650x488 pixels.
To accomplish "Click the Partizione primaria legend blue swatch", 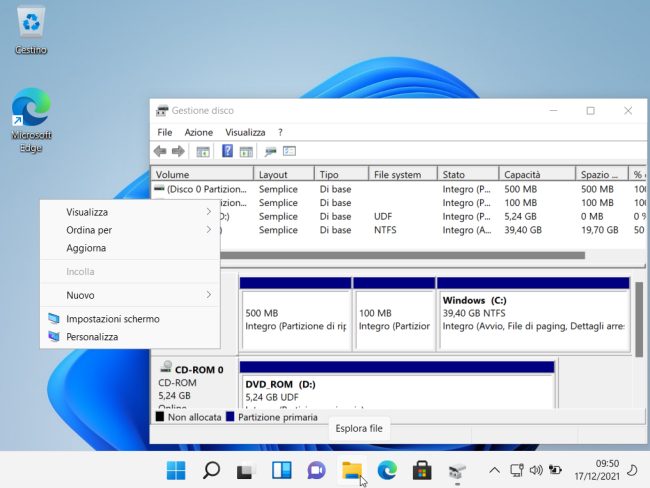I will coord(230,417).
